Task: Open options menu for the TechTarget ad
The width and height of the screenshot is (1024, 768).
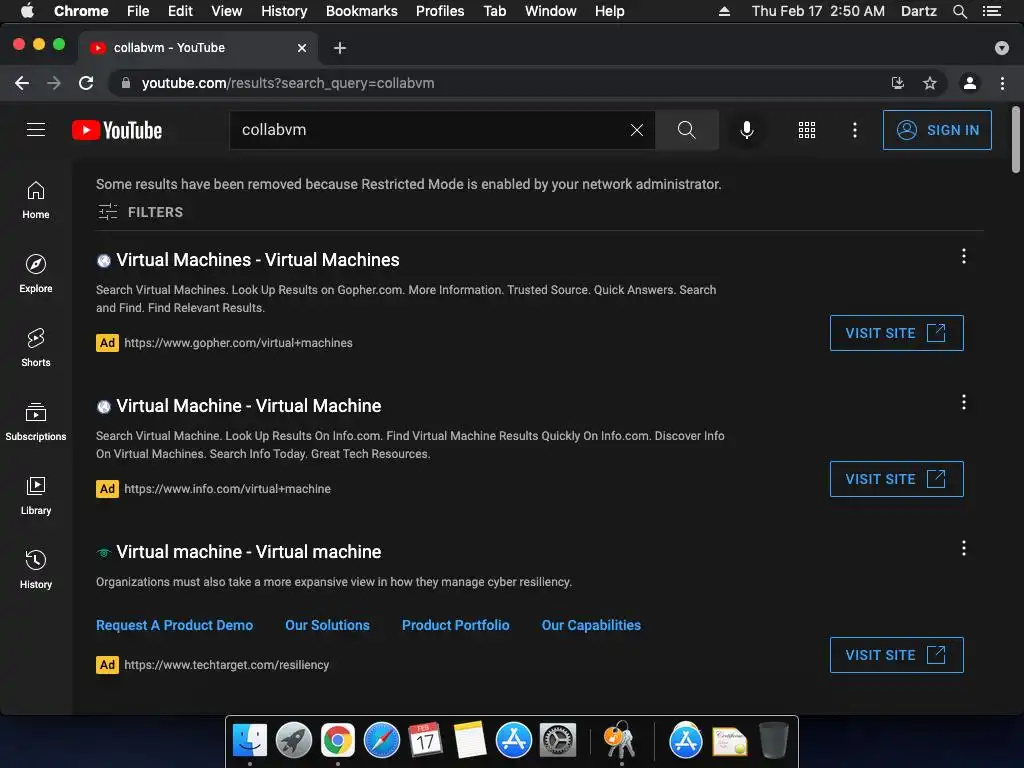Action: coord(963,548)
